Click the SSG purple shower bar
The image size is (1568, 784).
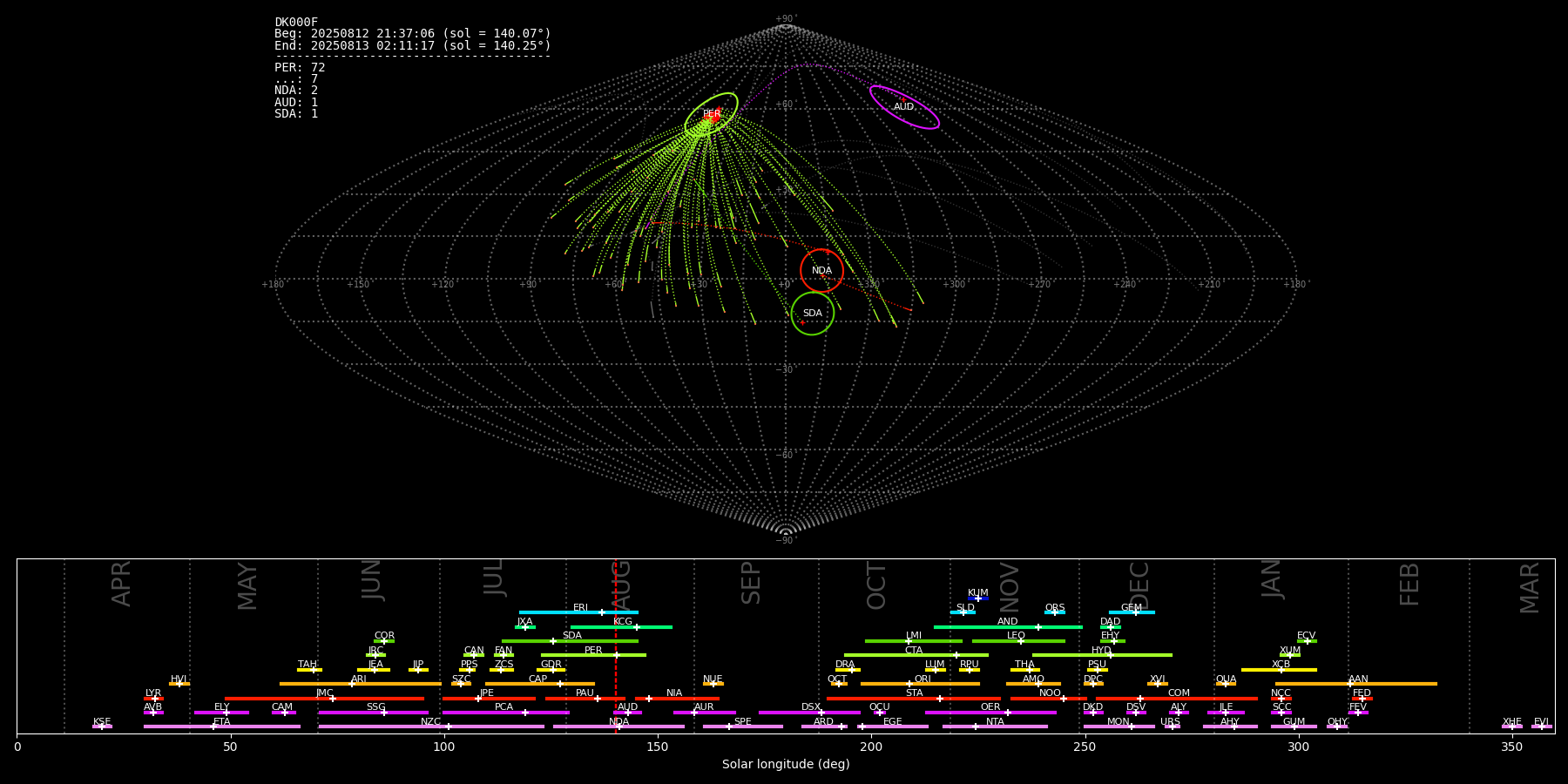373,713
